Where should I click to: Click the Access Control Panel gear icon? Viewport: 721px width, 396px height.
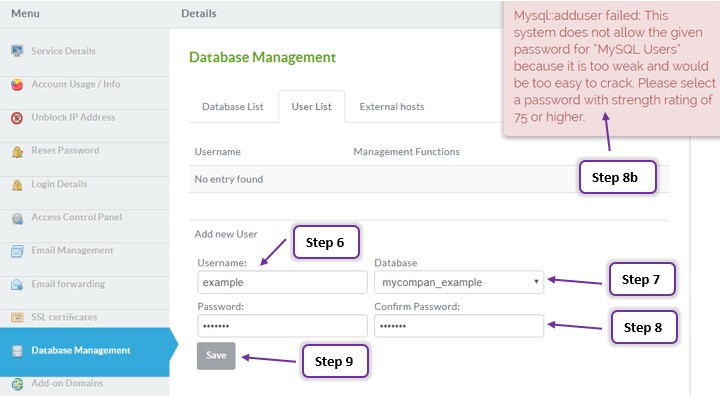(x=17, y=218)
